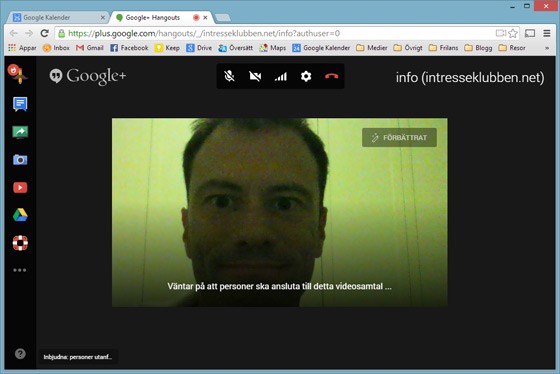The height and width of the screenshot is (374, 560).
Task: Click the Google+ logo
Action: point(88,76)
